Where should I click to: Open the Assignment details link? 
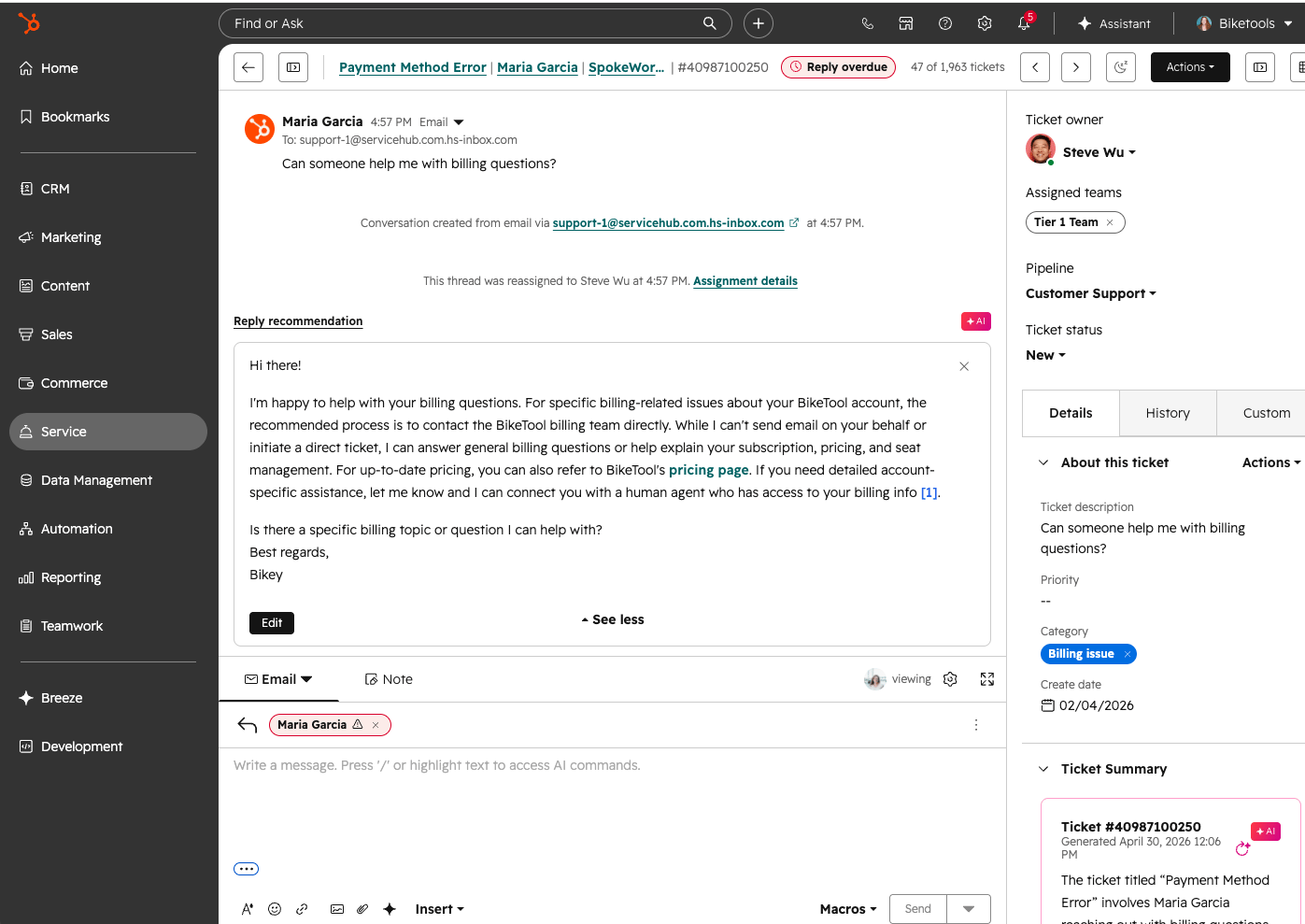[x=745, y=281]
